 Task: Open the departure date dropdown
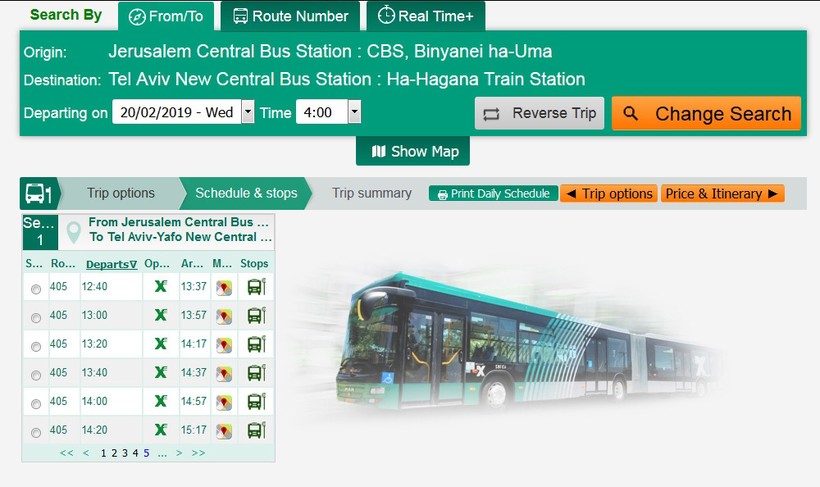[248, 113]
